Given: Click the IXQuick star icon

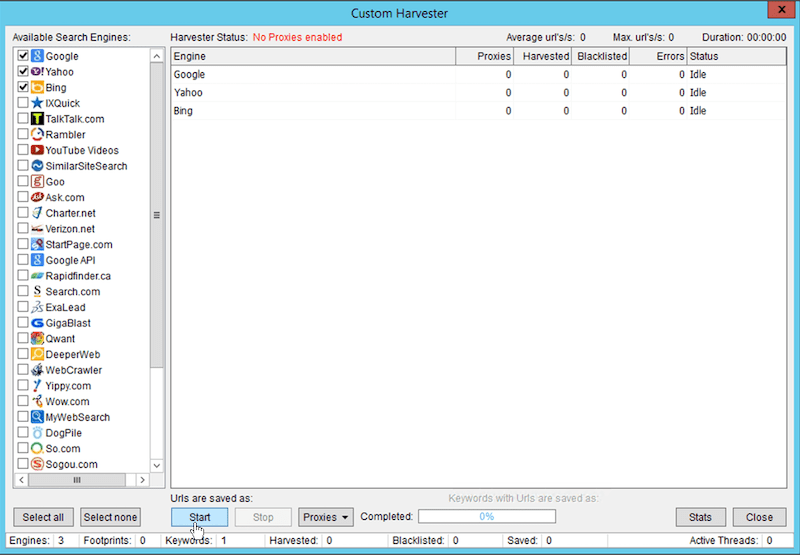Looking at the screenshot, I should (x=37, y=103).
